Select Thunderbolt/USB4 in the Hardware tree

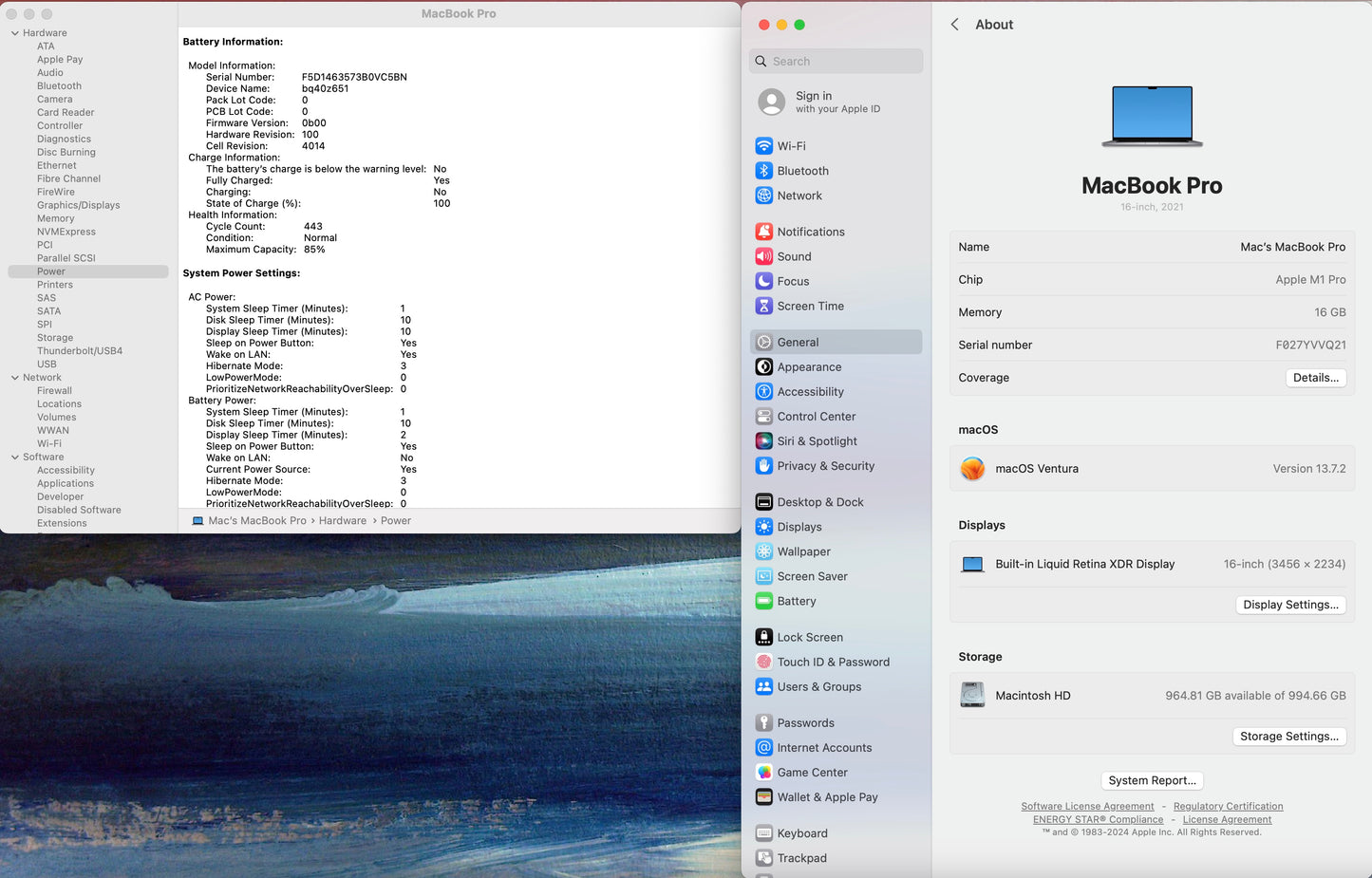80,351
